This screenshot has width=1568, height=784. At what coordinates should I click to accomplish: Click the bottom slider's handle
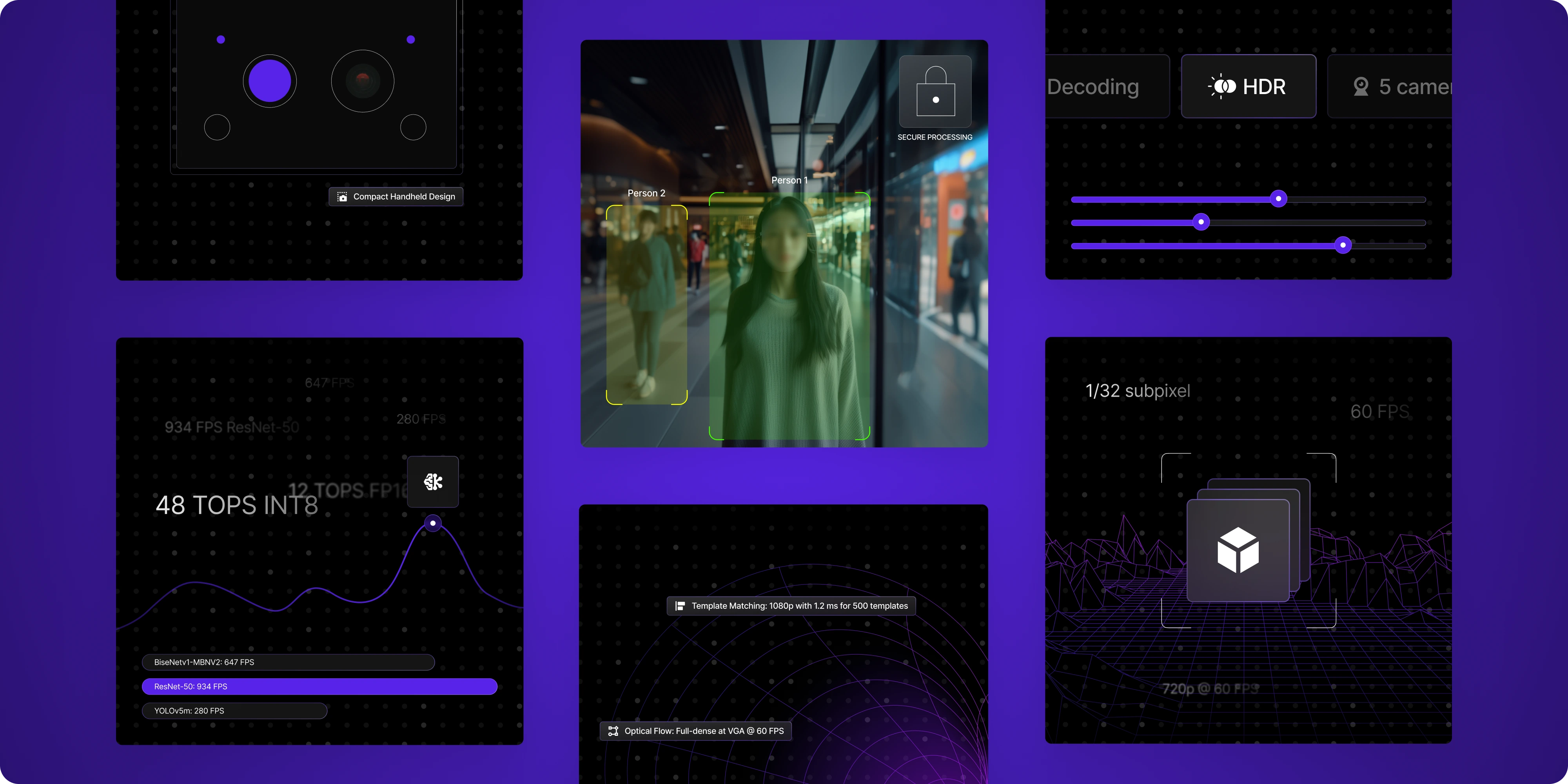click(x=1343, y=245)
